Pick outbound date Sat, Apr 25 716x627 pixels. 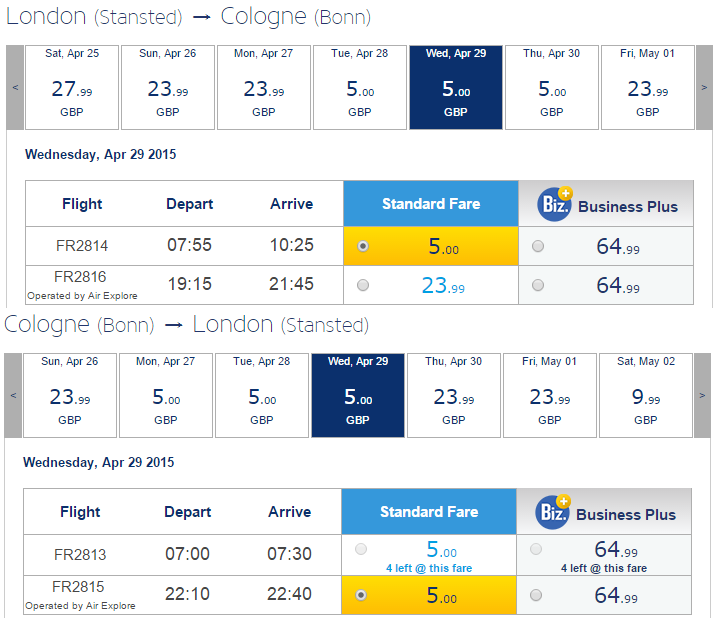72,87
